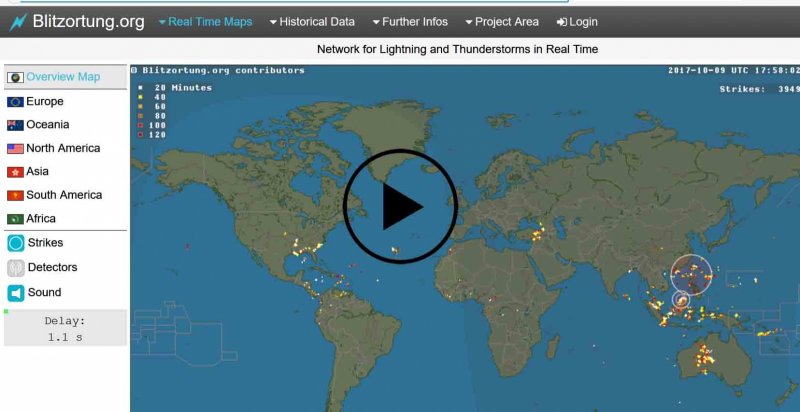Toggle the Detectors antenna icon
The height and width of the screenshot is (412, 800).
point(16,268)
